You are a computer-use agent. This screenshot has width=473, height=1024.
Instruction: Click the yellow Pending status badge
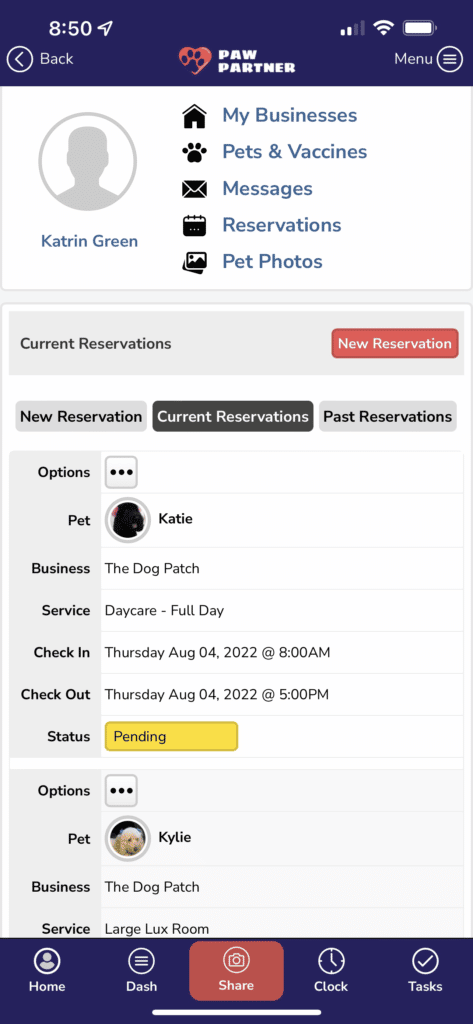click(x=171, y=737)
